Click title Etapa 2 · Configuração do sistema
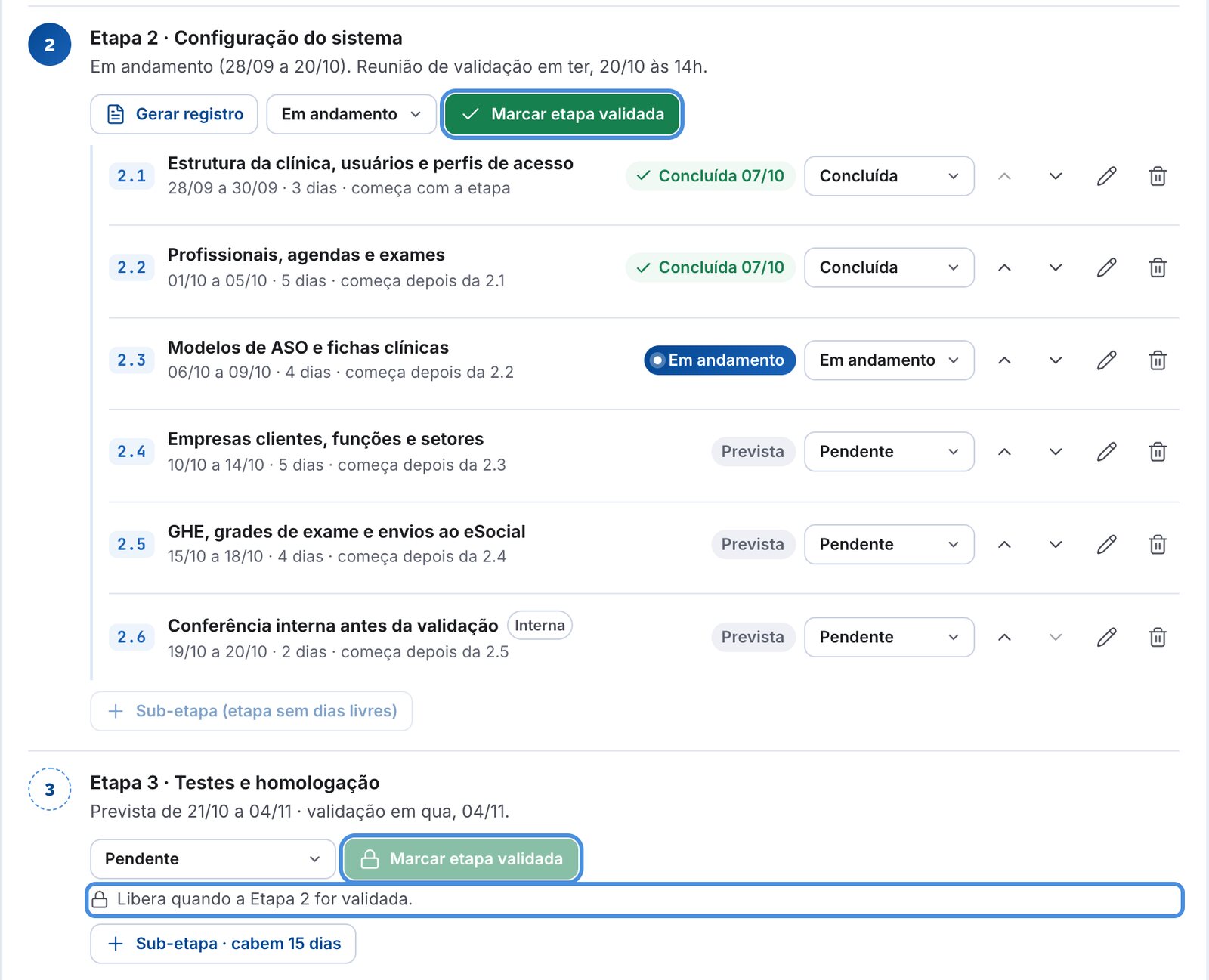 point(246,38)
